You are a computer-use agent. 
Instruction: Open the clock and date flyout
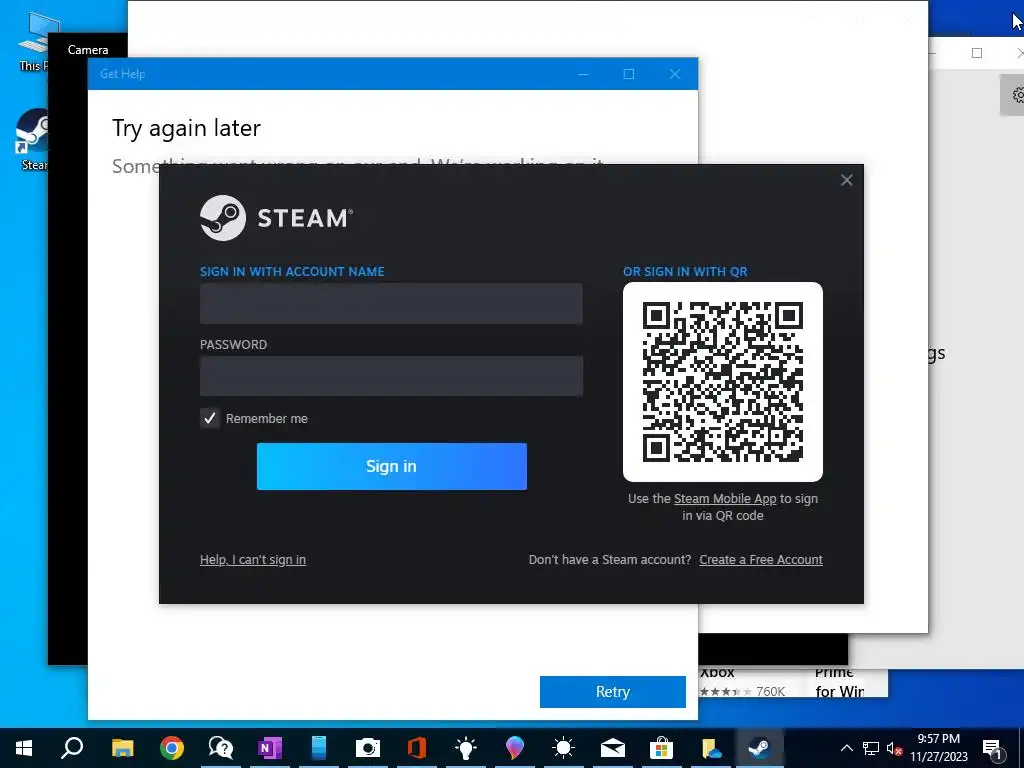[939, 748]
